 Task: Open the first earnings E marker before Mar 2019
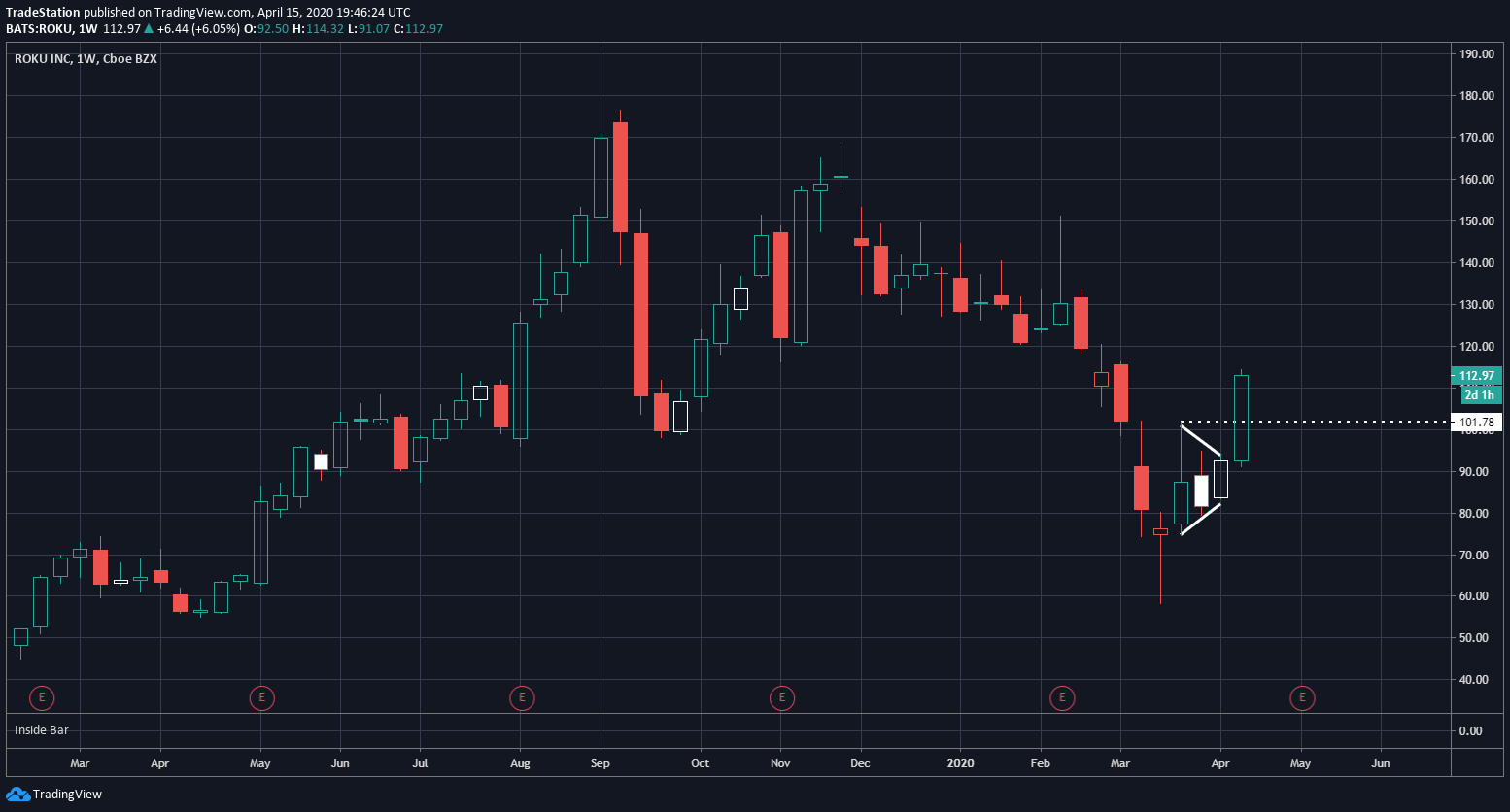(42, 697)
